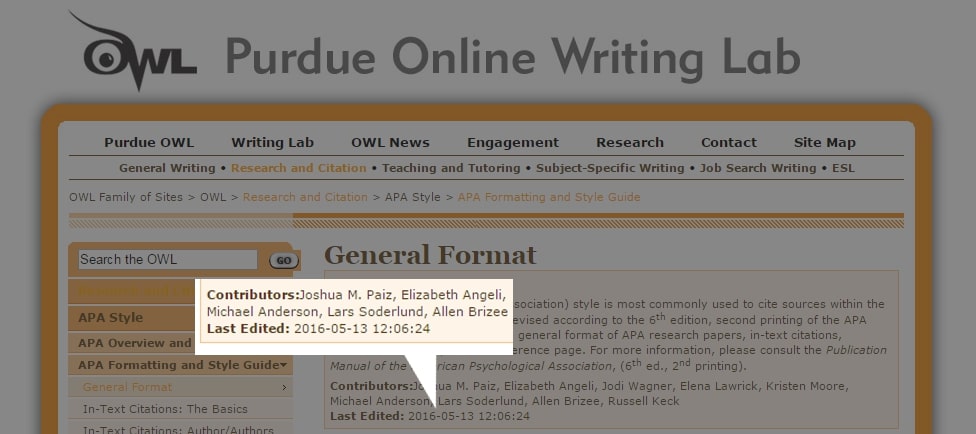This screenshot has height=434, width=976.
Task: Click the OWL breadcrumb link
Action: point(213,197)
